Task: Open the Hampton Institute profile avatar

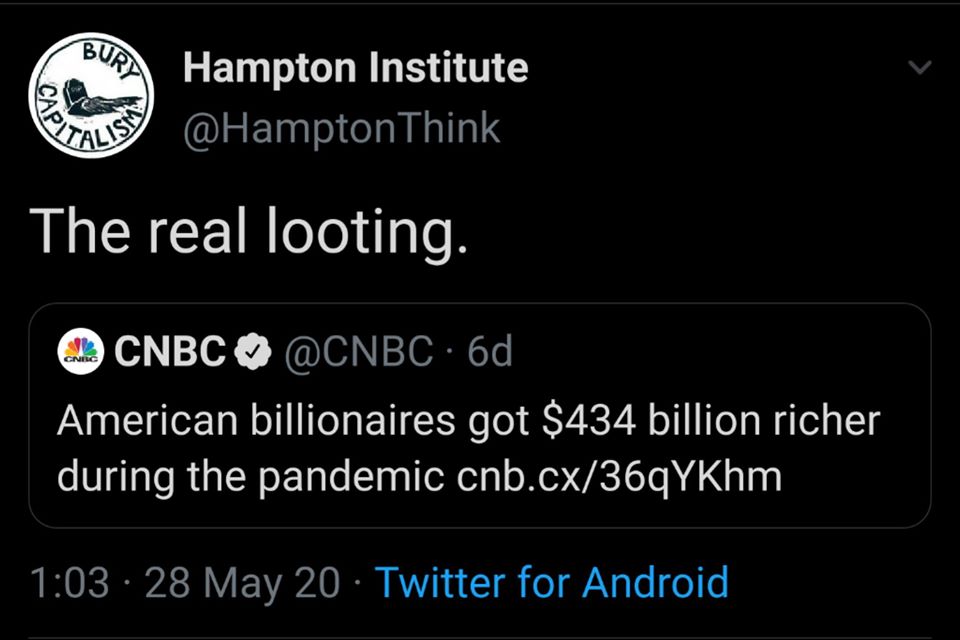Action: click(91, 95)
